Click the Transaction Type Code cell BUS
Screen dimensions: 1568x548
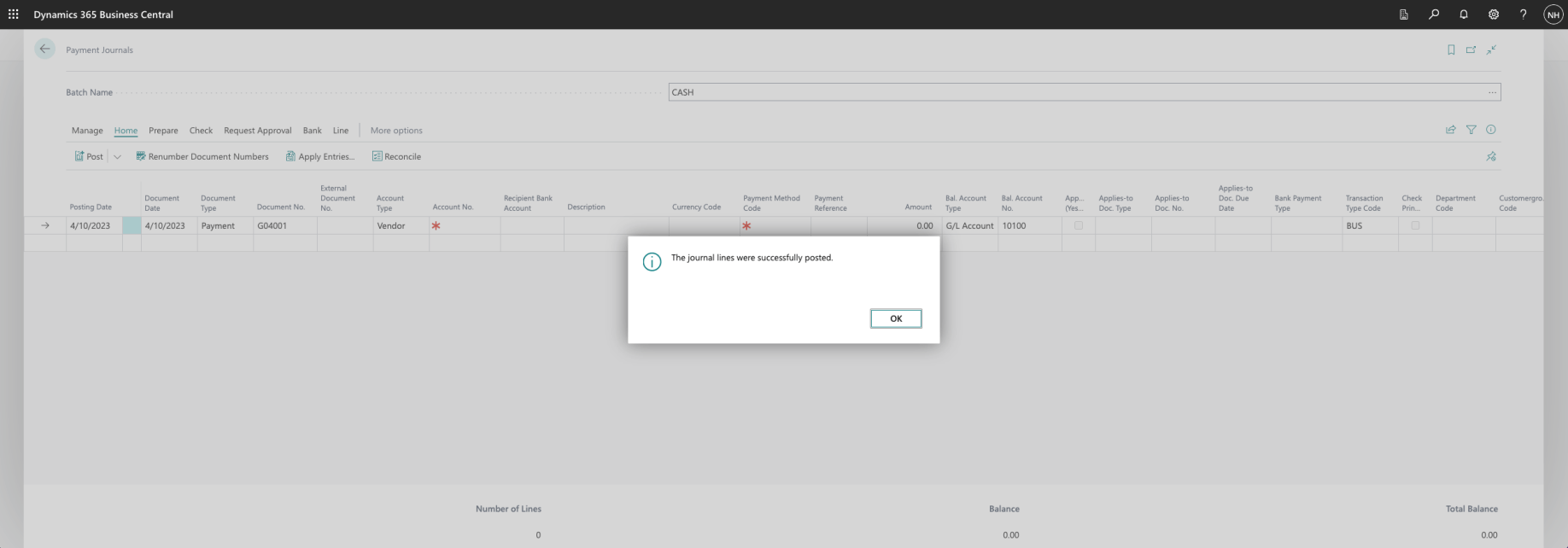tap(1370, 225)
